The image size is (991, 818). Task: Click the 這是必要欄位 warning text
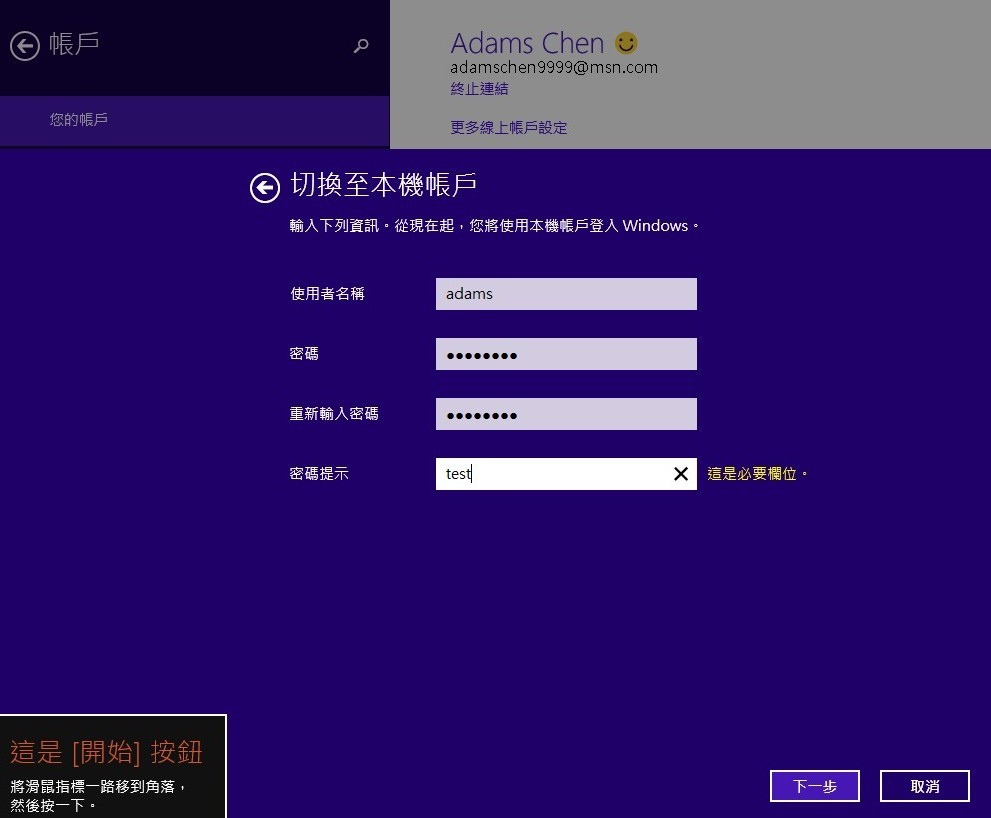pyautogui.click(x=757, y=473)
